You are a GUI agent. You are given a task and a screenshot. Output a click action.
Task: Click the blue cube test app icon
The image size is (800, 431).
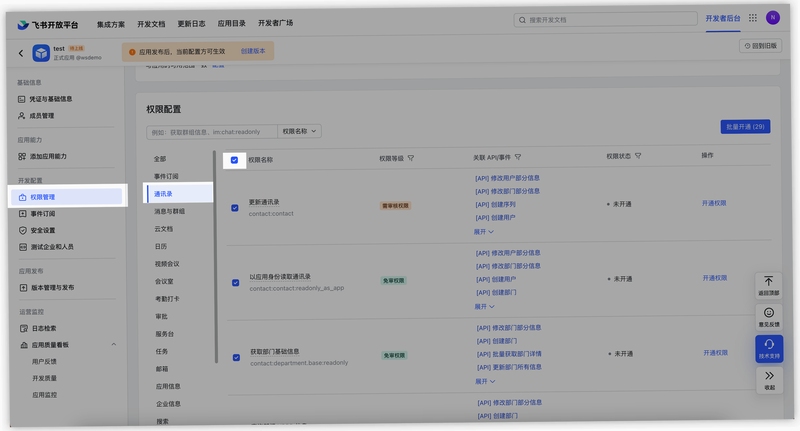tap(41, 53)
